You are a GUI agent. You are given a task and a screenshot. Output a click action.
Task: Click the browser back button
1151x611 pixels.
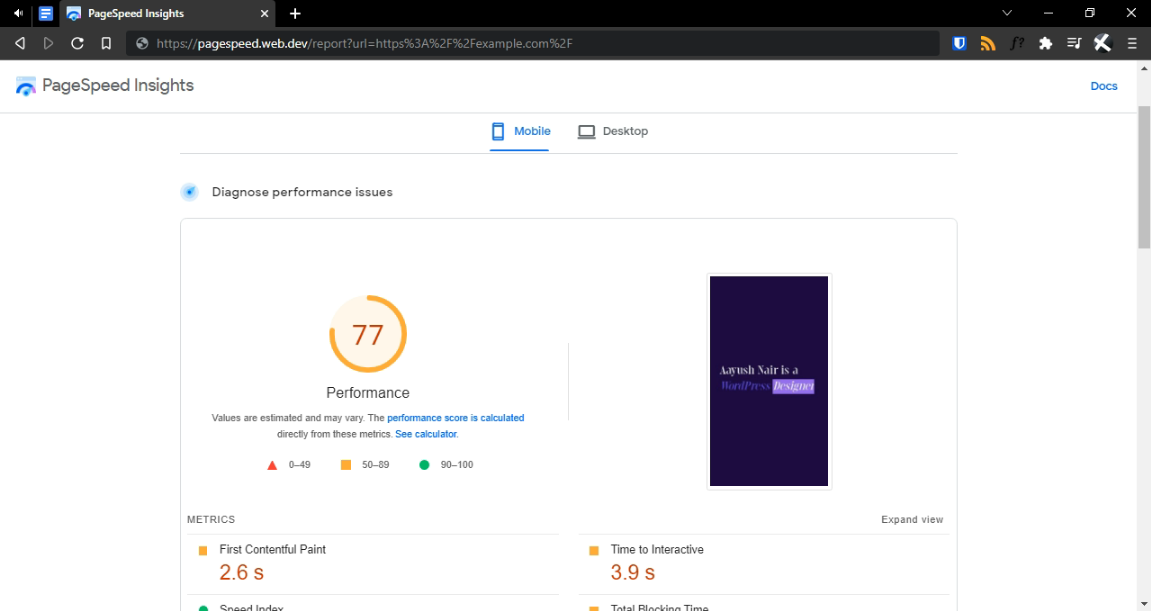(x=19, y=44)
